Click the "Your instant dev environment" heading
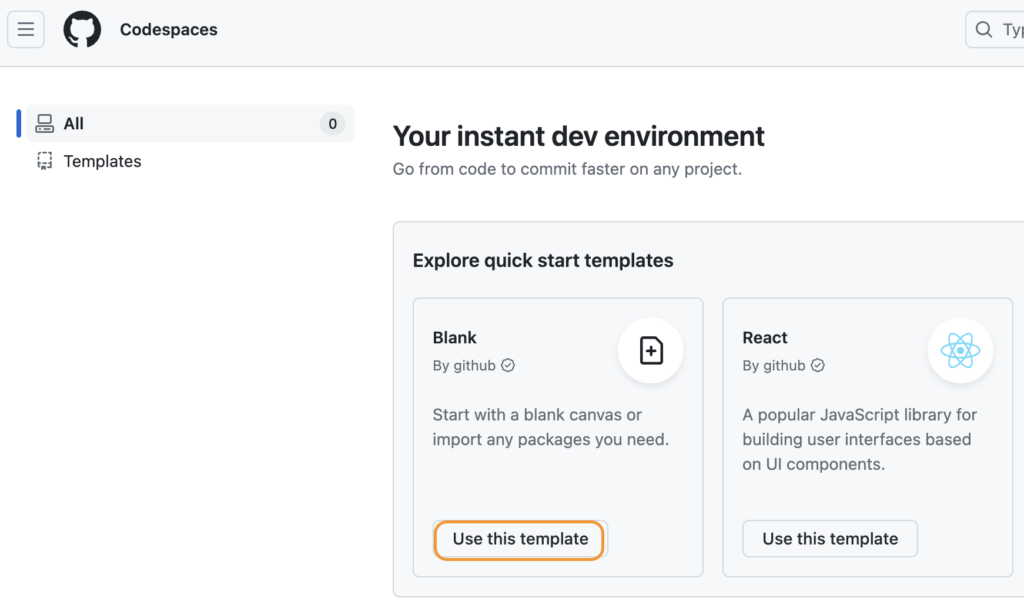Image resolution: width=1024 pixels, height=608 pixels. [x=579, y=136]
